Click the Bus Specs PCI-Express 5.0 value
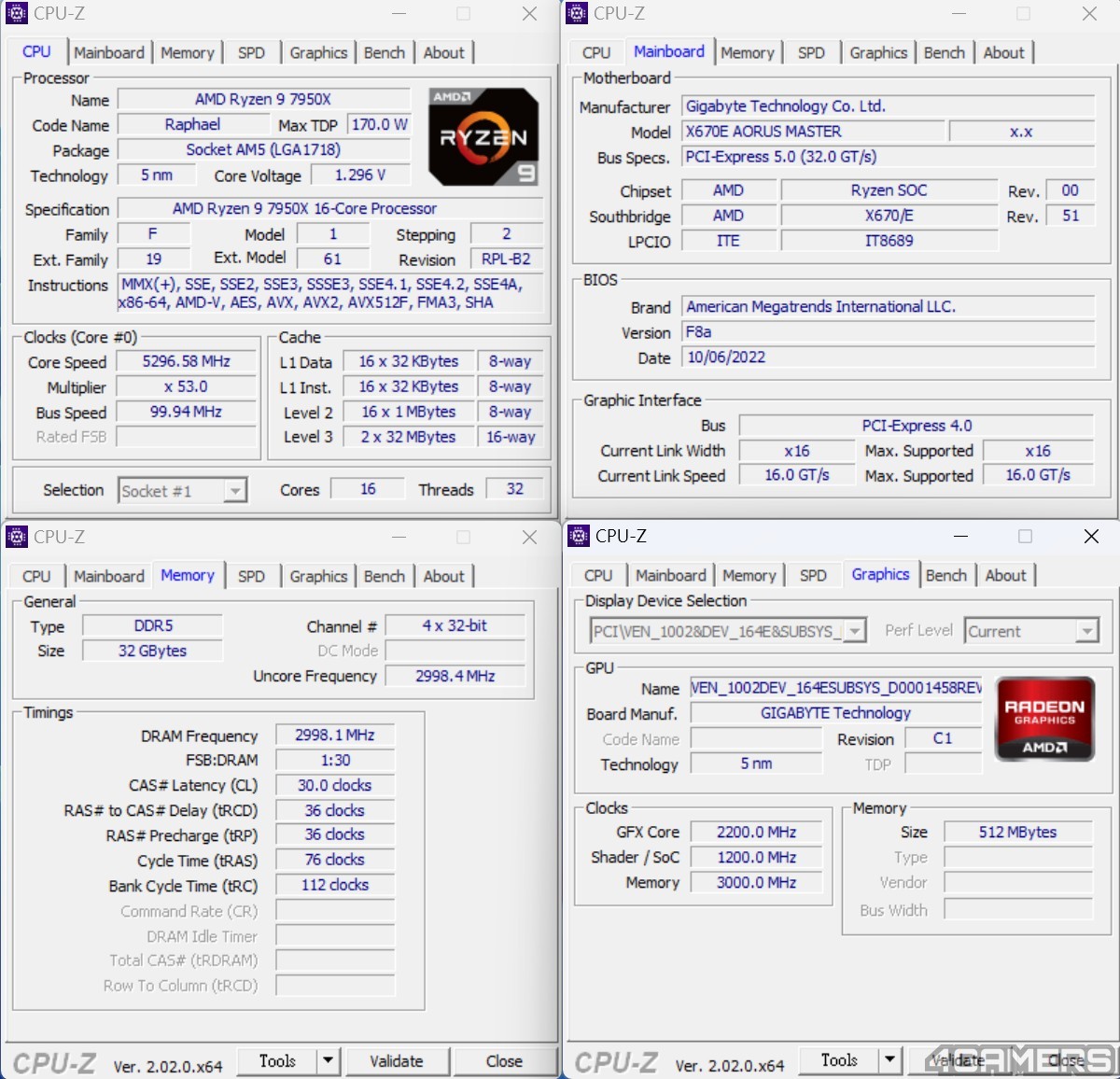1120x1079 pixels. pyautogui.click(x=888, y=157)
